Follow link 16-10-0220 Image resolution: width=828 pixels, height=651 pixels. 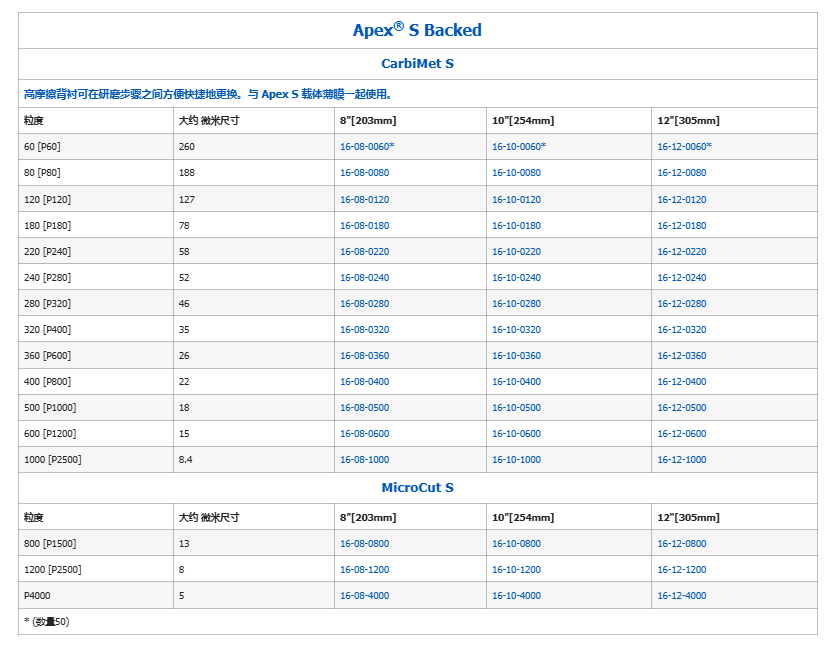pyautogui.click(x=516, y=251)
